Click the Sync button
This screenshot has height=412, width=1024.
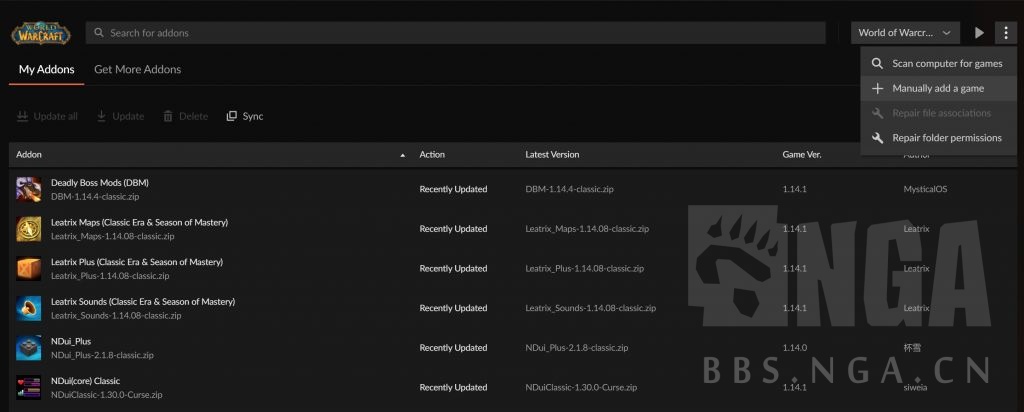click(x=245, y=116)
